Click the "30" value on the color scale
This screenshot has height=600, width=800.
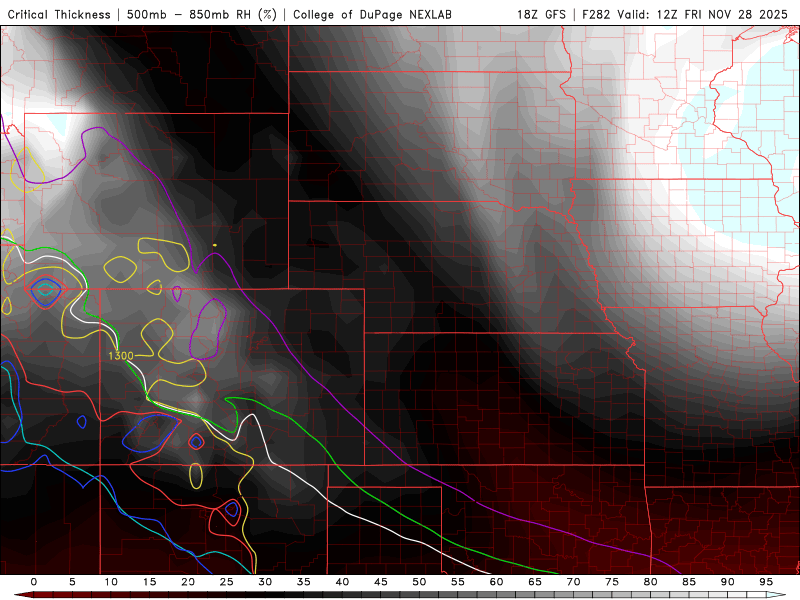[x=265, y=582]
